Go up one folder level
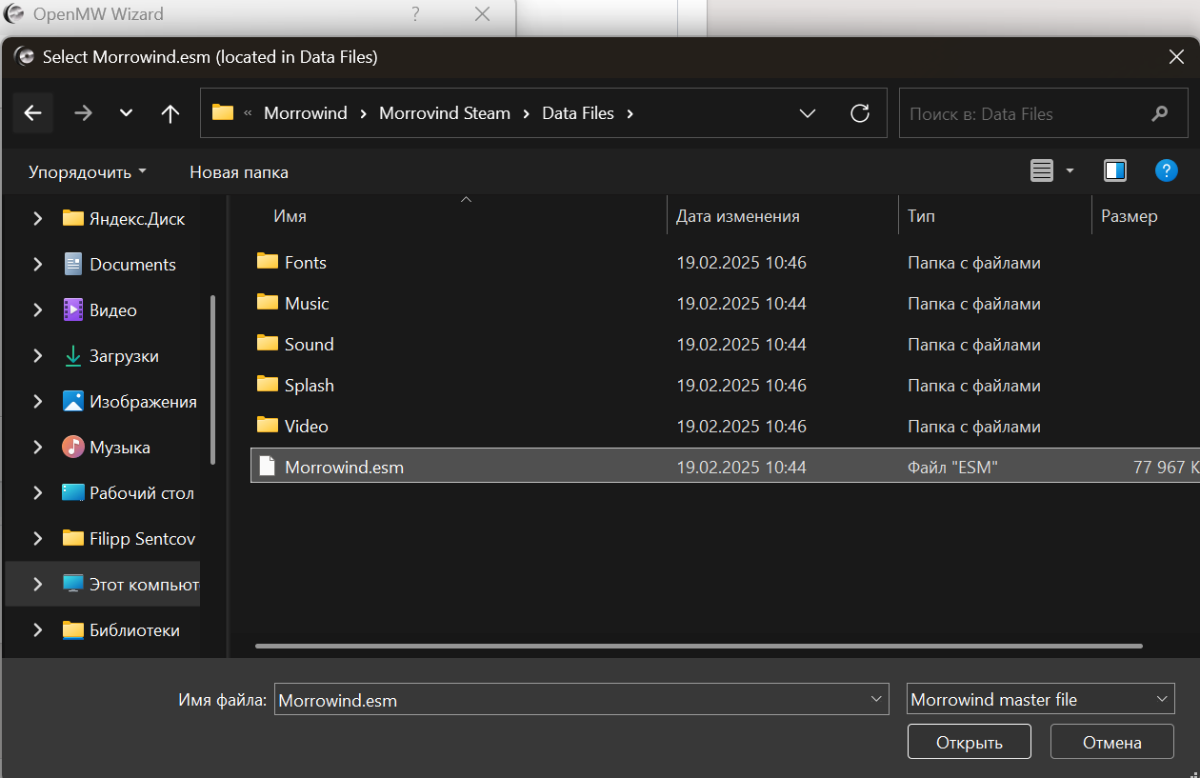The width and height of the screenshot is (1200, 778). 170,113
